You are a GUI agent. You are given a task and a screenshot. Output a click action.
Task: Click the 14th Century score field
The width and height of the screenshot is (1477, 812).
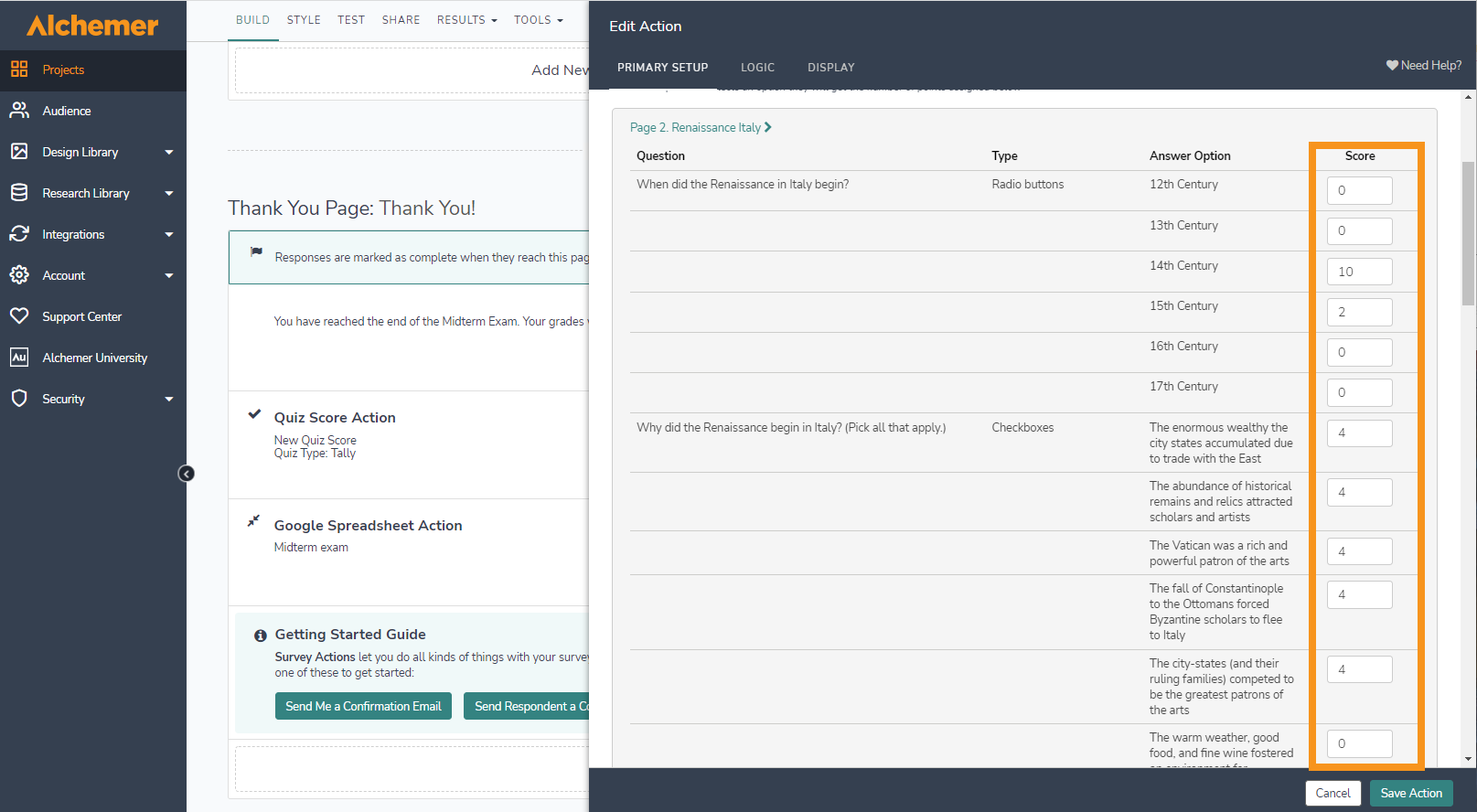[1359, 272]
